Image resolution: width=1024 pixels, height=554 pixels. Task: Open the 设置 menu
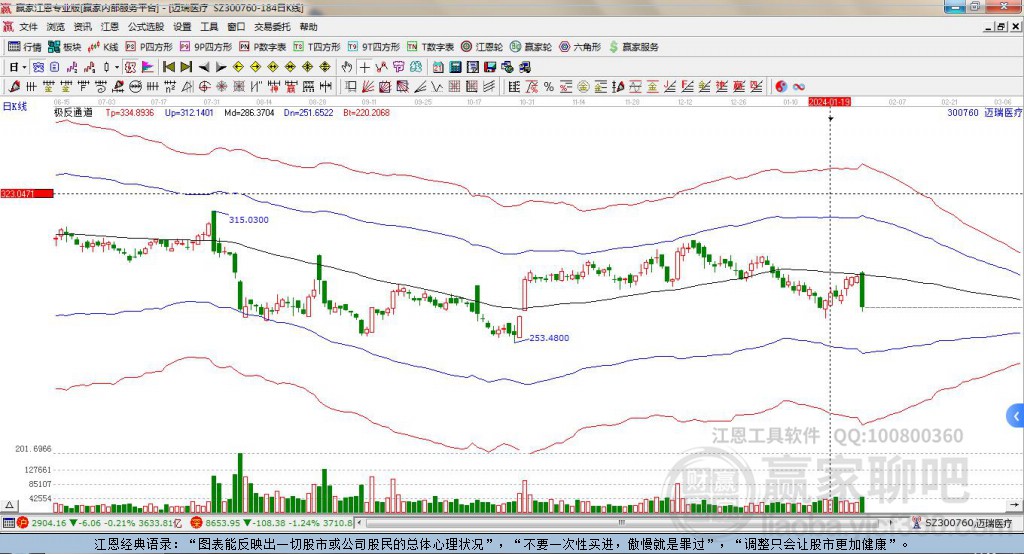click(182, 27)
